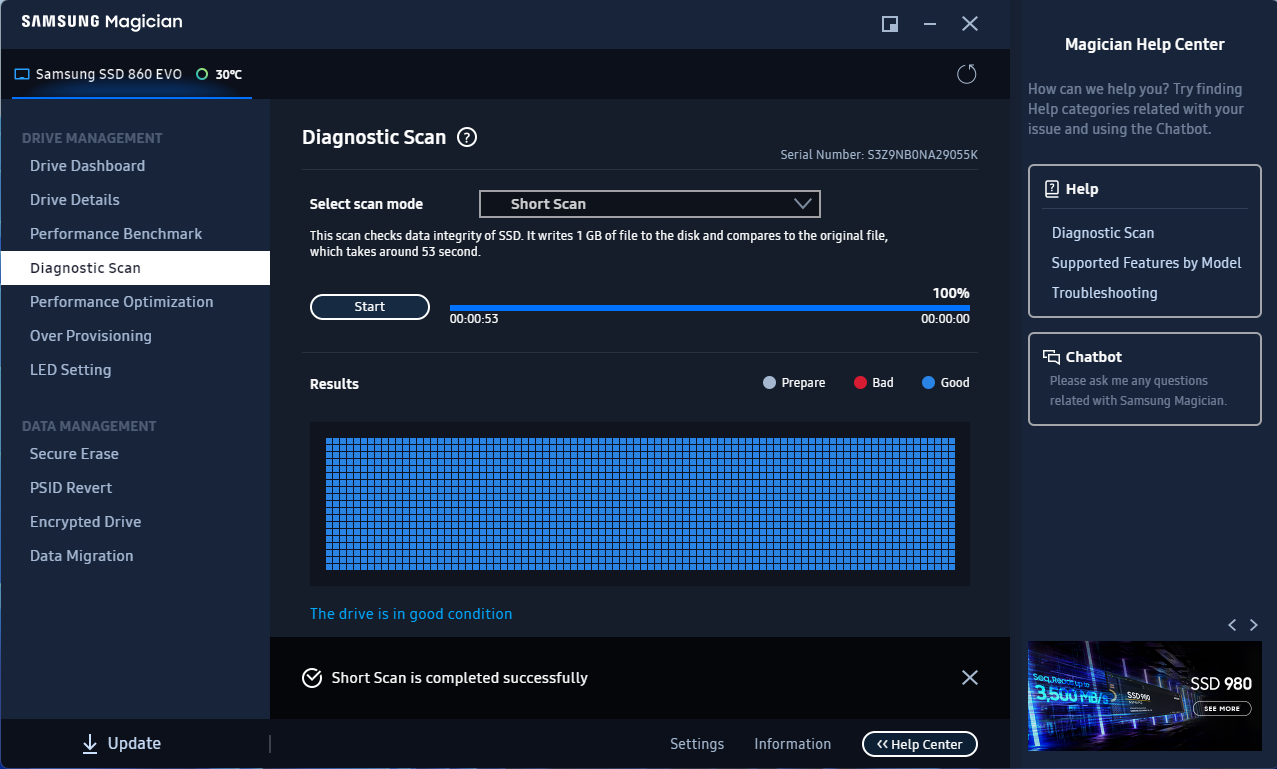Image resolution: width=1277 pixels, height=769 pixels.
Task: Click the Update download arrow icon
Action: 90,743
